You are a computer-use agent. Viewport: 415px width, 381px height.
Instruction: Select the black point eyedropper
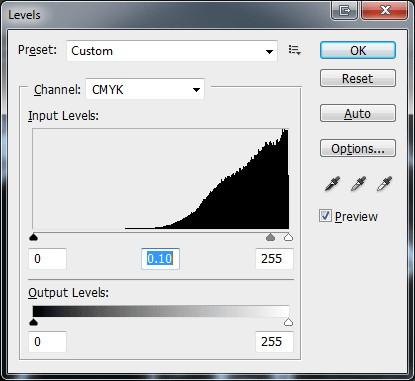pyautogui.click(x=332, y=184)
